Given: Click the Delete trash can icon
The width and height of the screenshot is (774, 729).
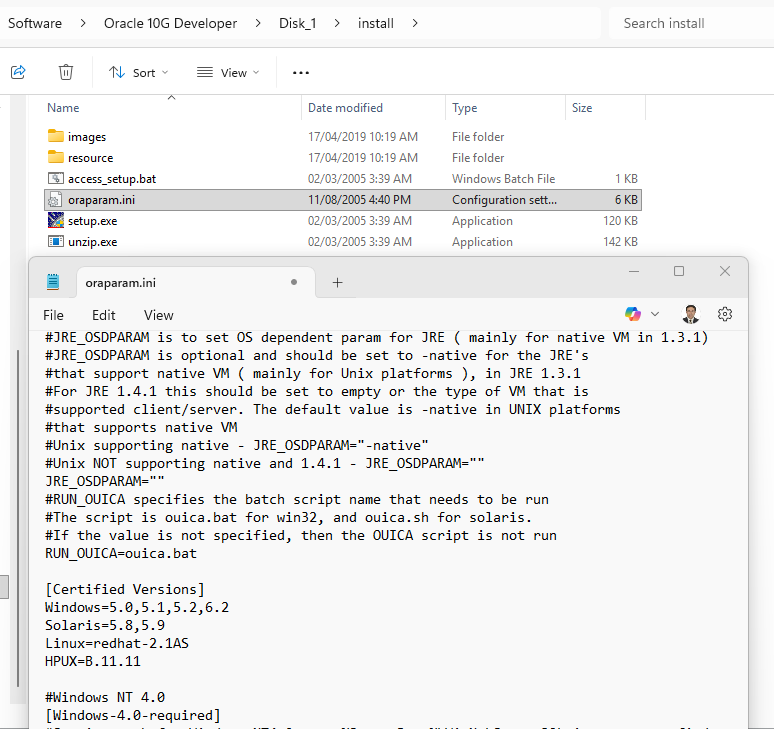Looking at the screenshot, I should [66, 72].
